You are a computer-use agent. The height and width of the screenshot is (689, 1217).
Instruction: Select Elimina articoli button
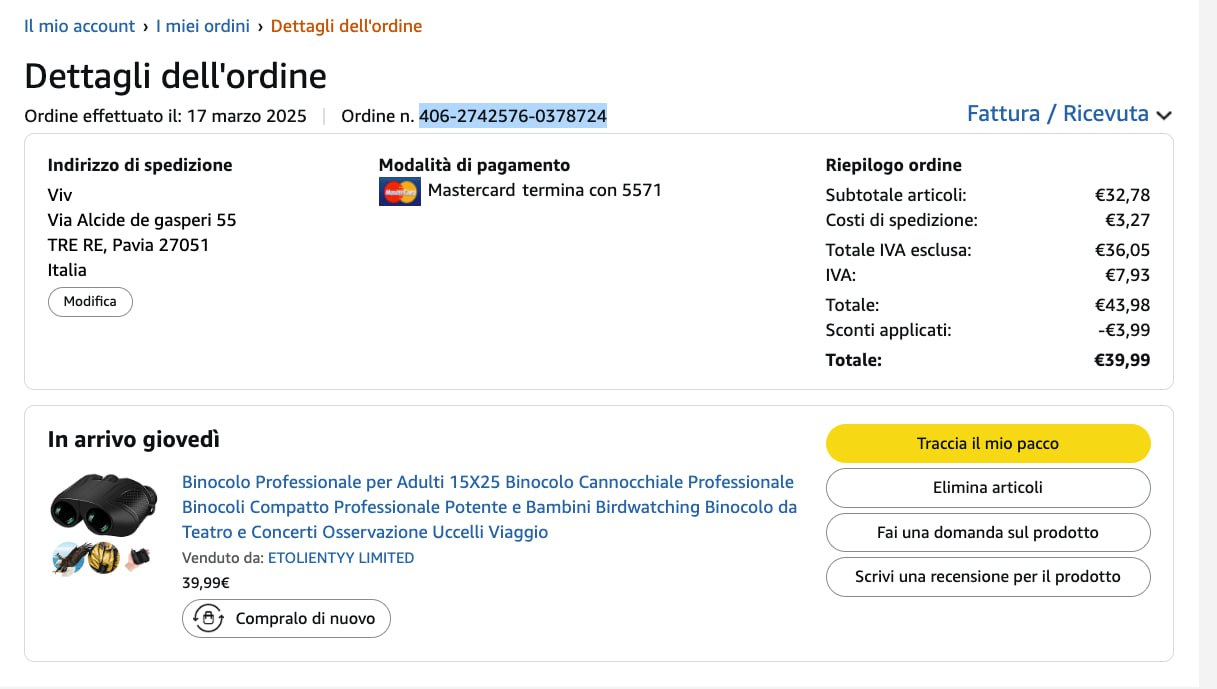pos(987,488)
